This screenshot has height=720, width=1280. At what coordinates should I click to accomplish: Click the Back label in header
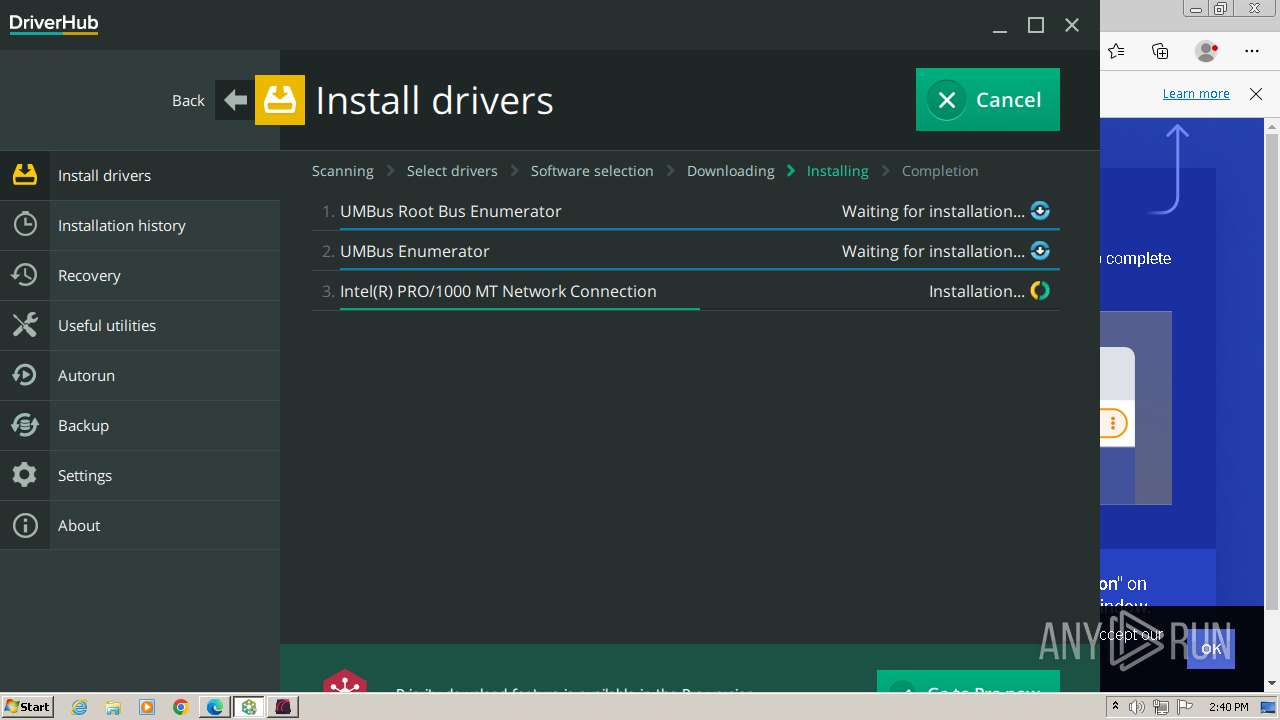pos(188,100)
